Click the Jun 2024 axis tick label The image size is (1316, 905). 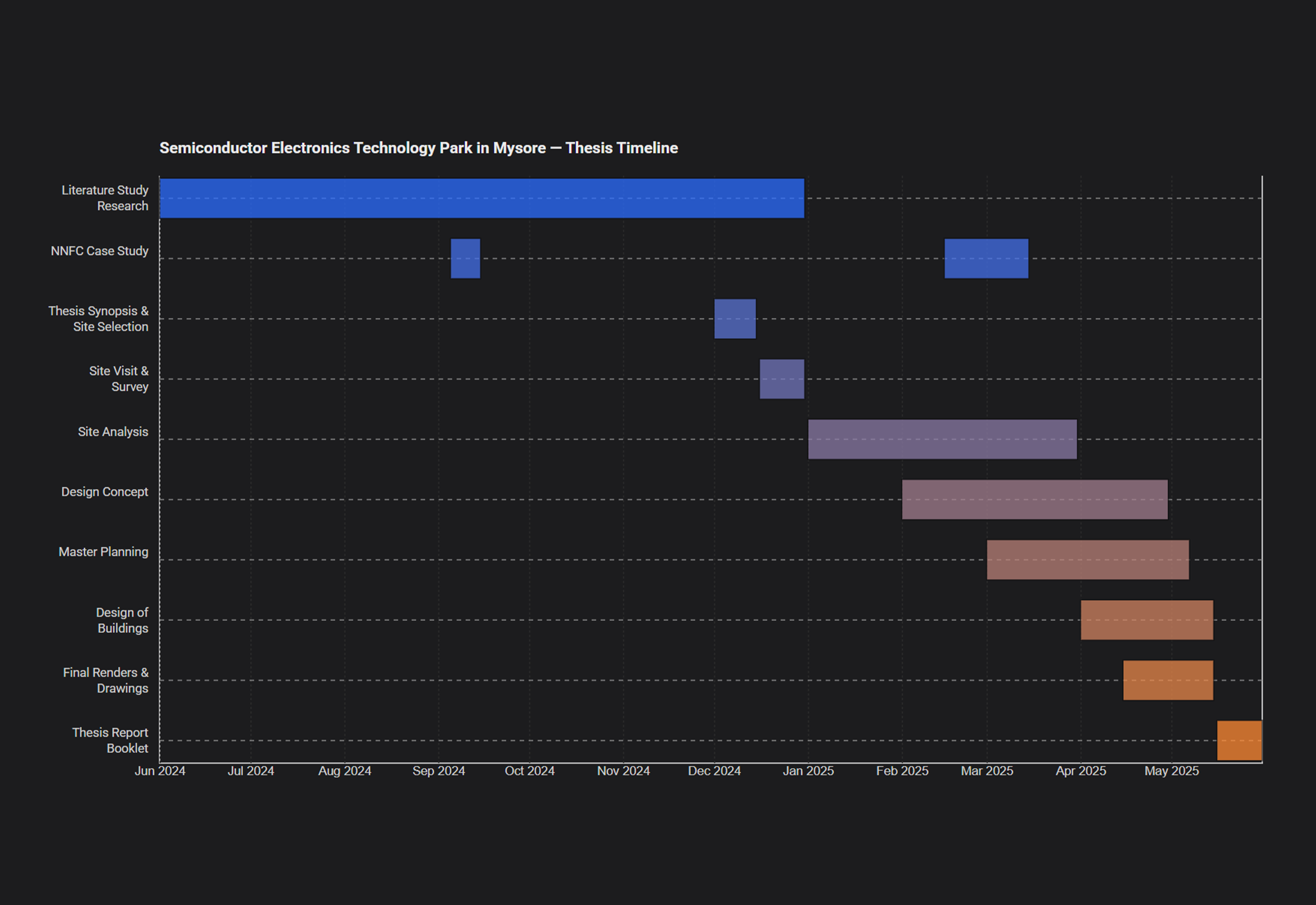161,771
